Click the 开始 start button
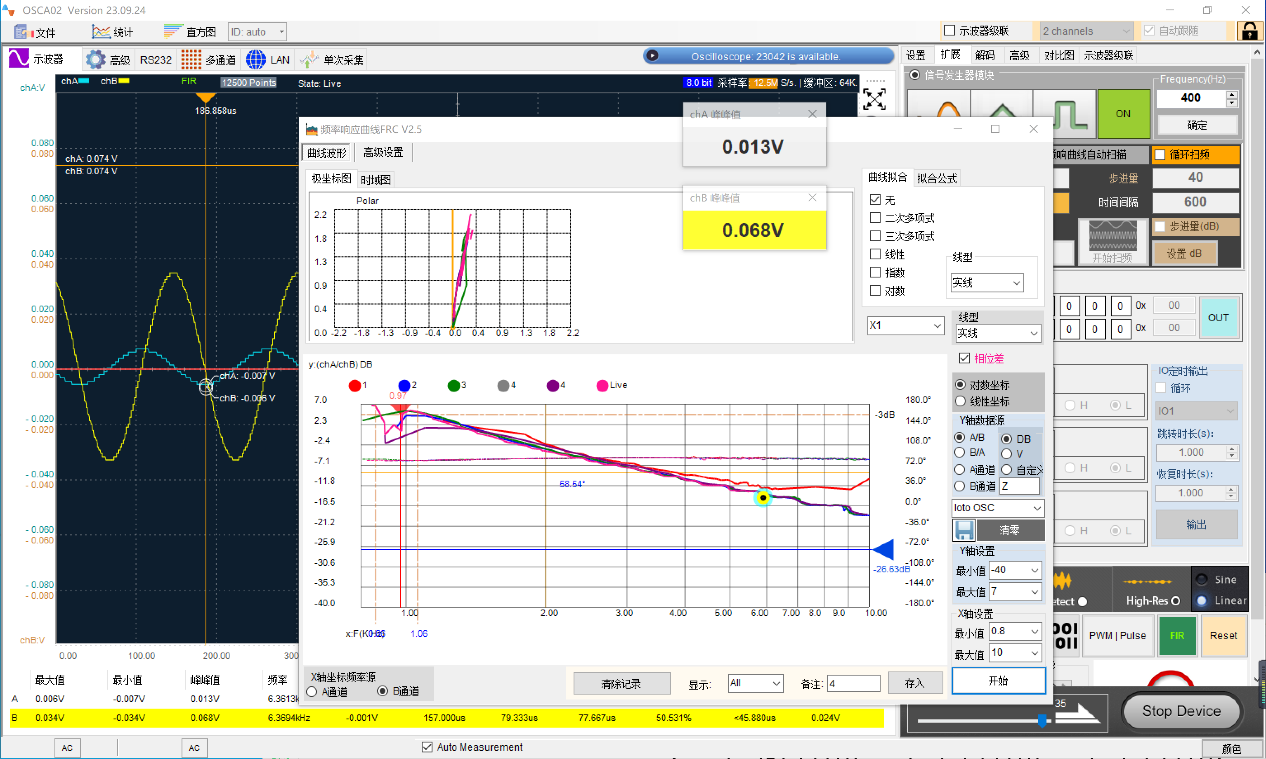 click(x=998, y=681)
